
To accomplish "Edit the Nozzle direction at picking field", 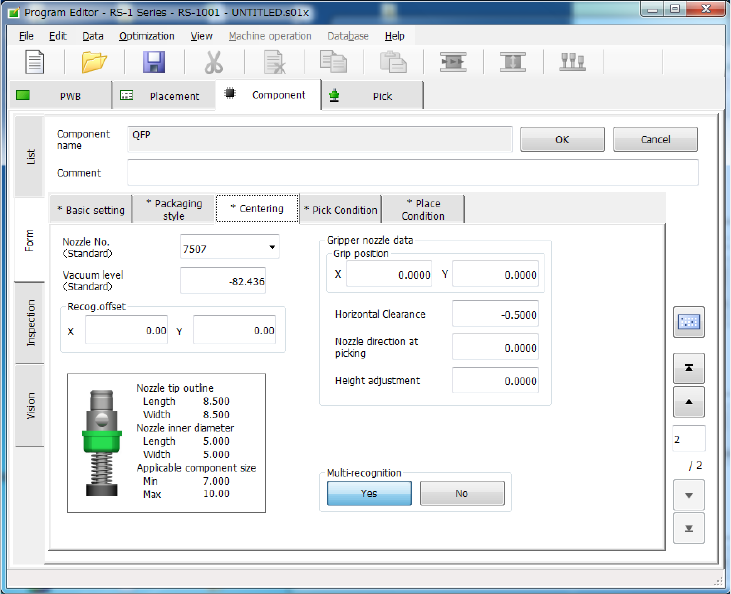I will [x=495, y=347].
